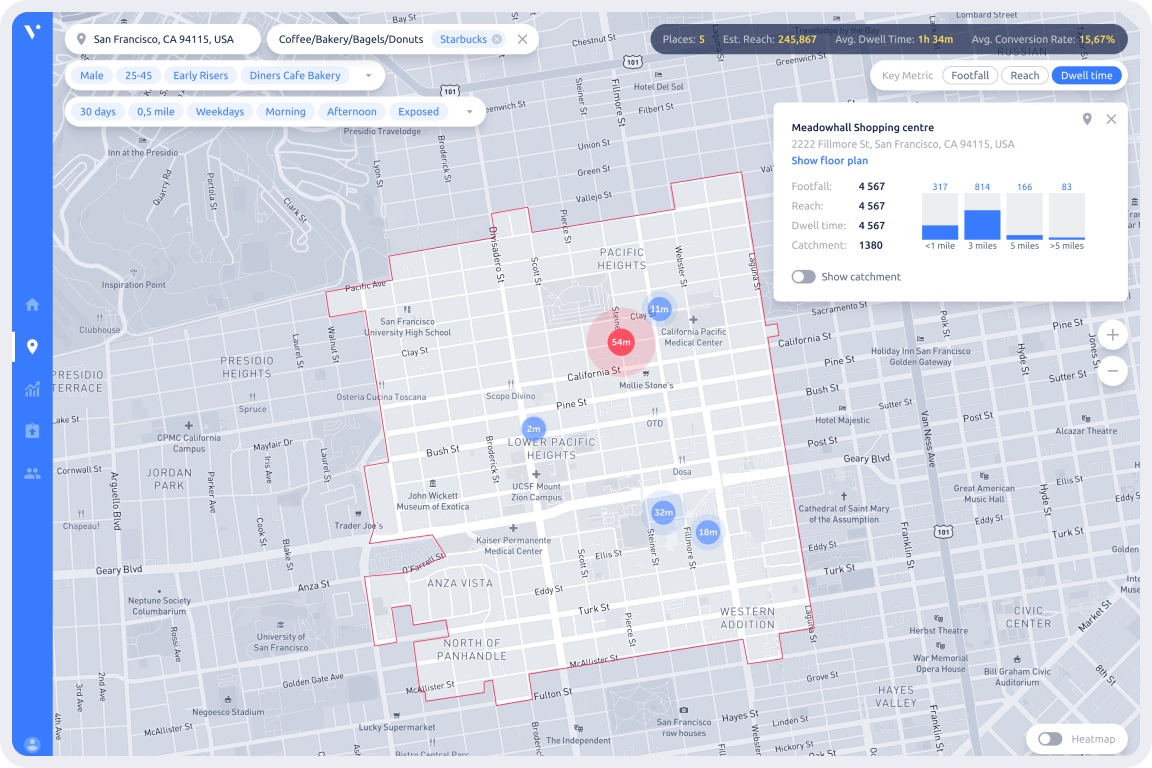The image size is (1152, 768).
Task: Remove the Starbucks filter tag
Action: 497,39
